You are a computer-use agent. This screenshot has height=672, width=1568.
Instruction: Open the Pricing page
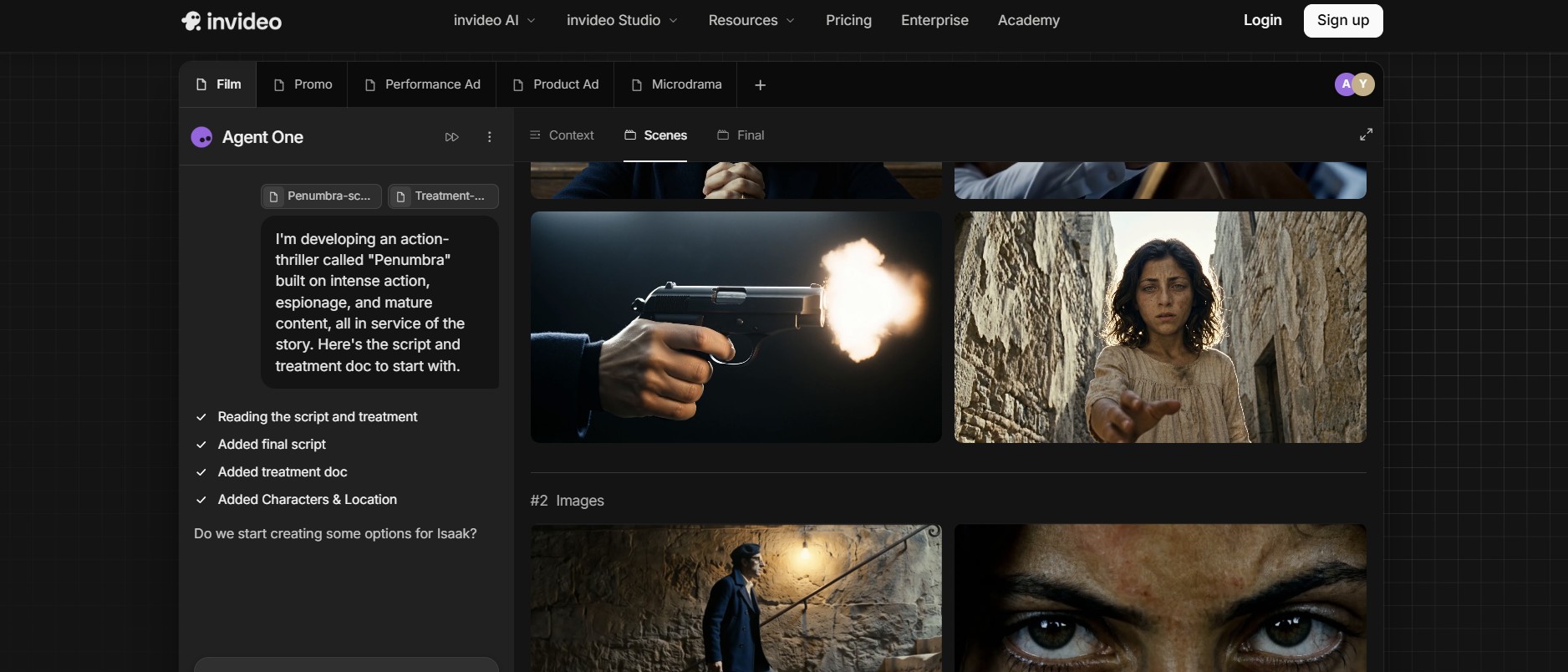point(848,20)
